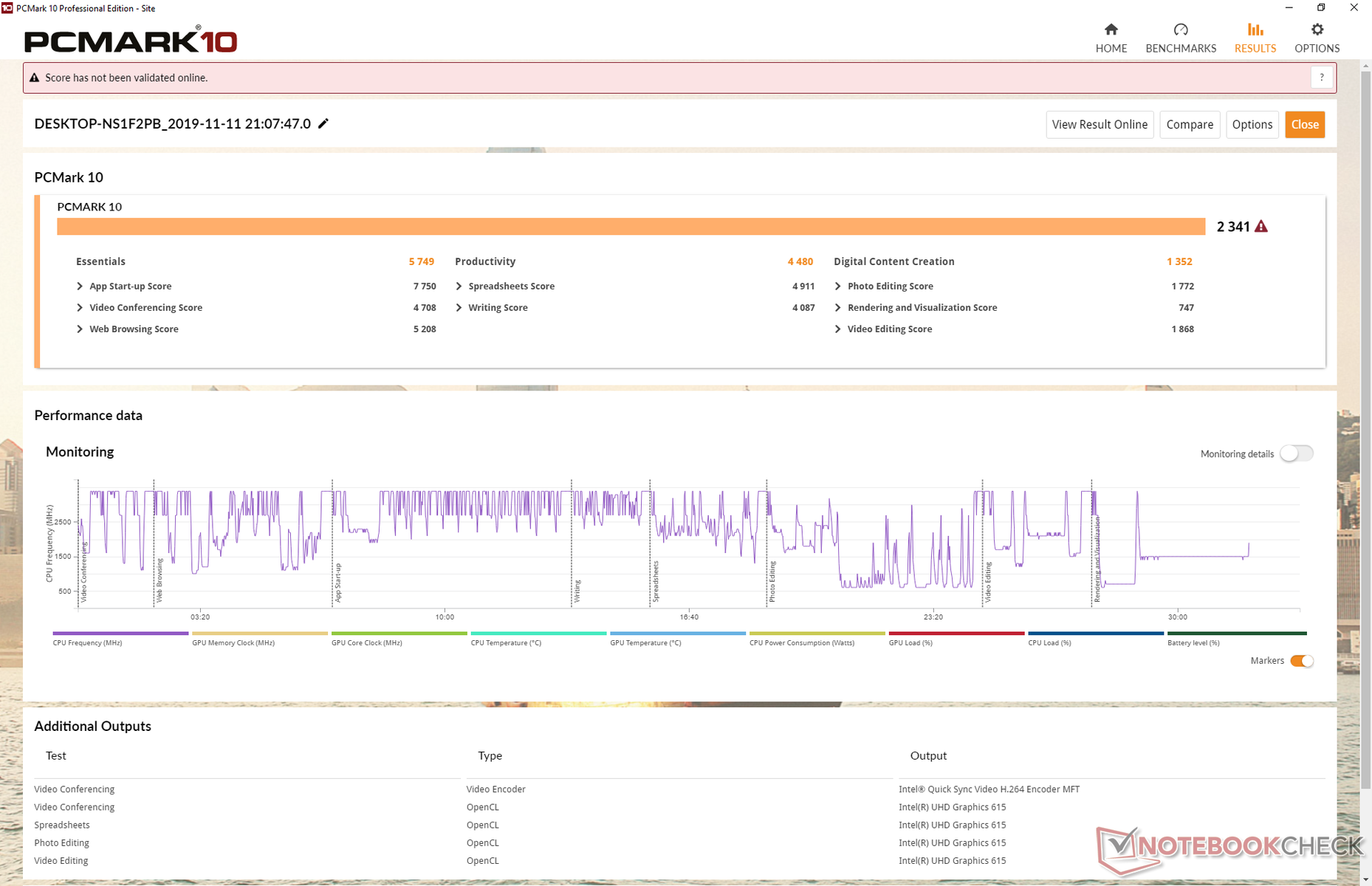The height and width of the screenshot is (886, 1372).
Task: Select Battery level legend swatch
Action: click(1237, 633)
